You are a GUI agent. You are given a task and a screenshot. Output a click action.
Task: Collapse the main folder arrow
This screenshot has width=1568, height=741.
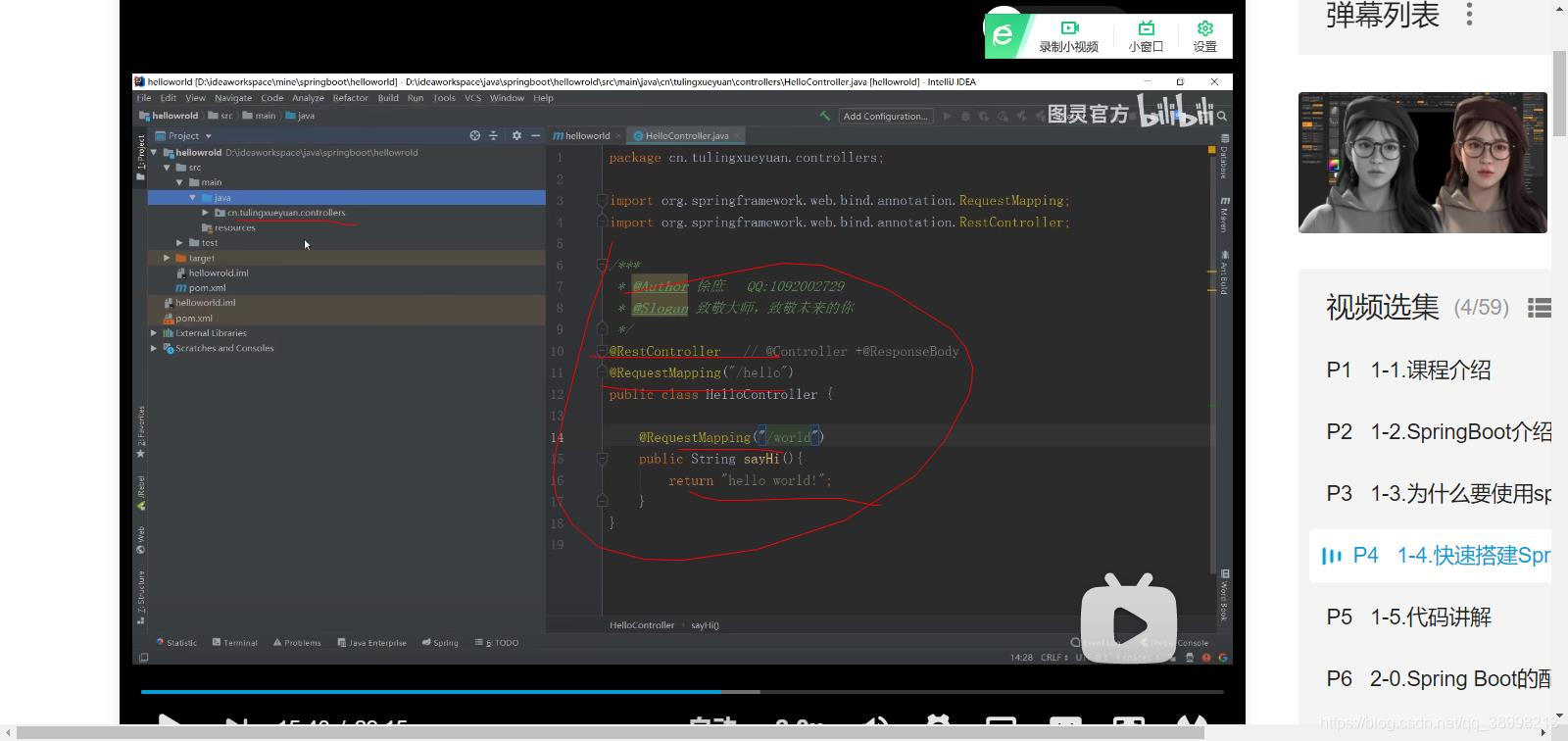(180, 182)
